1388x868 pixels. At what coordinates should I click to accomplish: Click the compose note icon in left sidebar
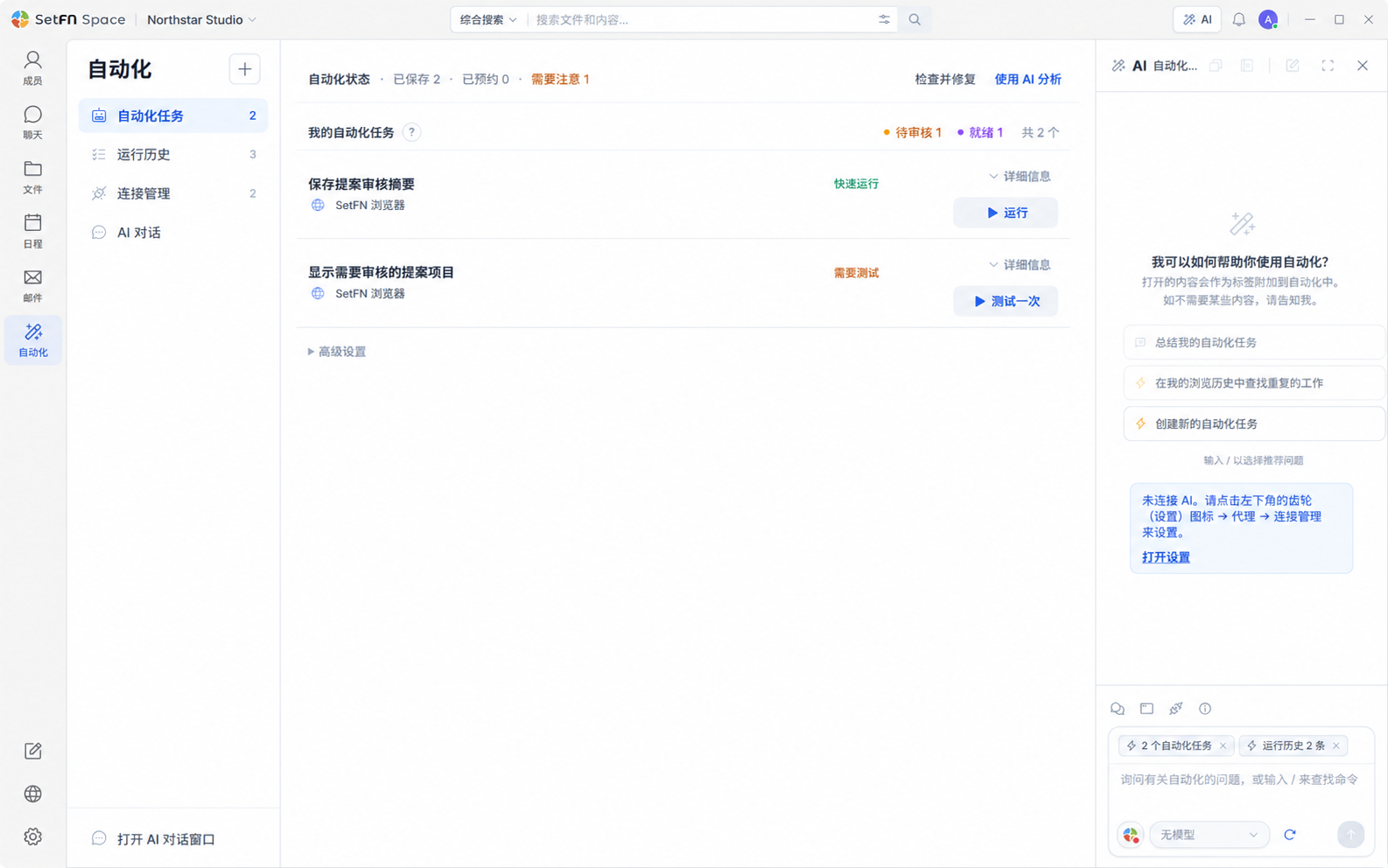tap(32, 751)
